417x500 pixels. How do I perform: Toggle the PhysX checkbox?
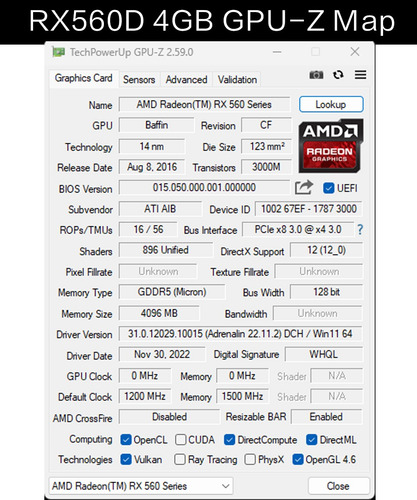pyautogui.click(x=250, y=460)
